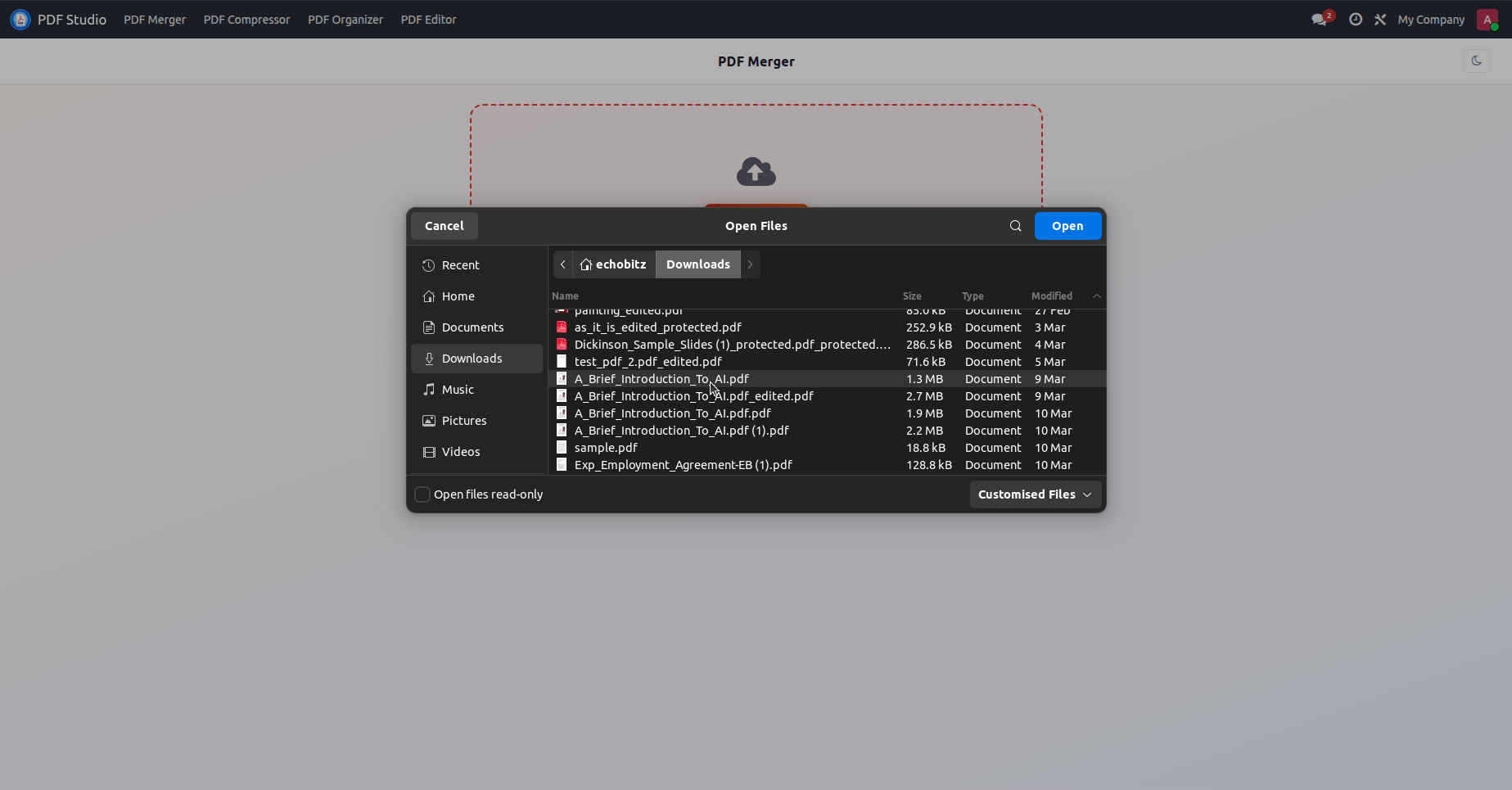Expand the Customised Files filter dropdown
Screen dimensions: 1512x790
click(x=1036, y=494)
